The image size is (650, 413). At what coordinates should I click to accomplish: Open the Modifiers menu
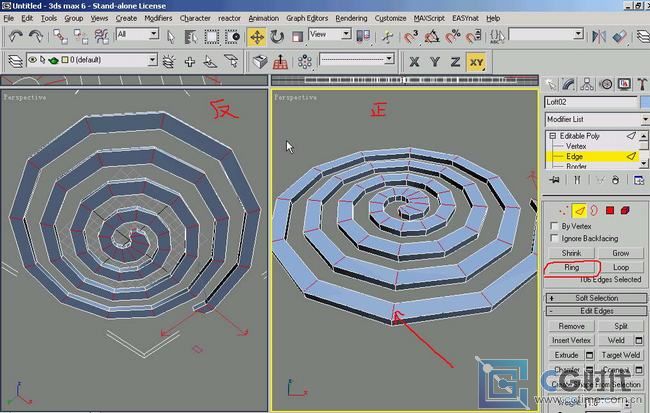(158, 18)
